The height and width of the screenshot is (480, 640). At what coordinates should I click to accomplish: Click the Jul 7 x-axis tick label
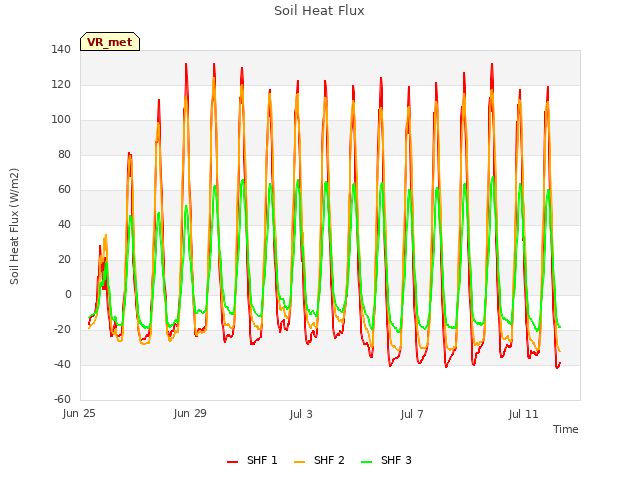pos(412,414)
